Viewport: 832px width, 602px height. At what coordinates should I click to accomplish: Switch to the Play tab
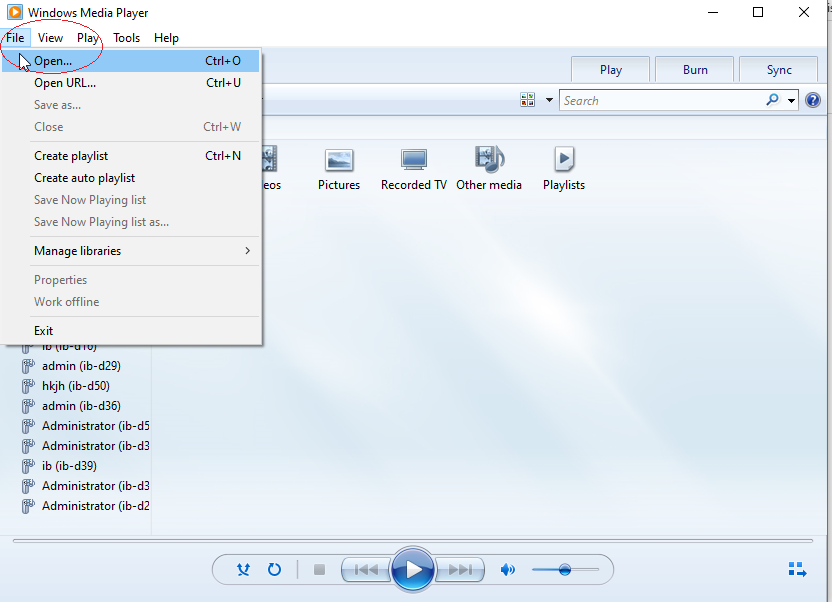click(x=610, y=69)
